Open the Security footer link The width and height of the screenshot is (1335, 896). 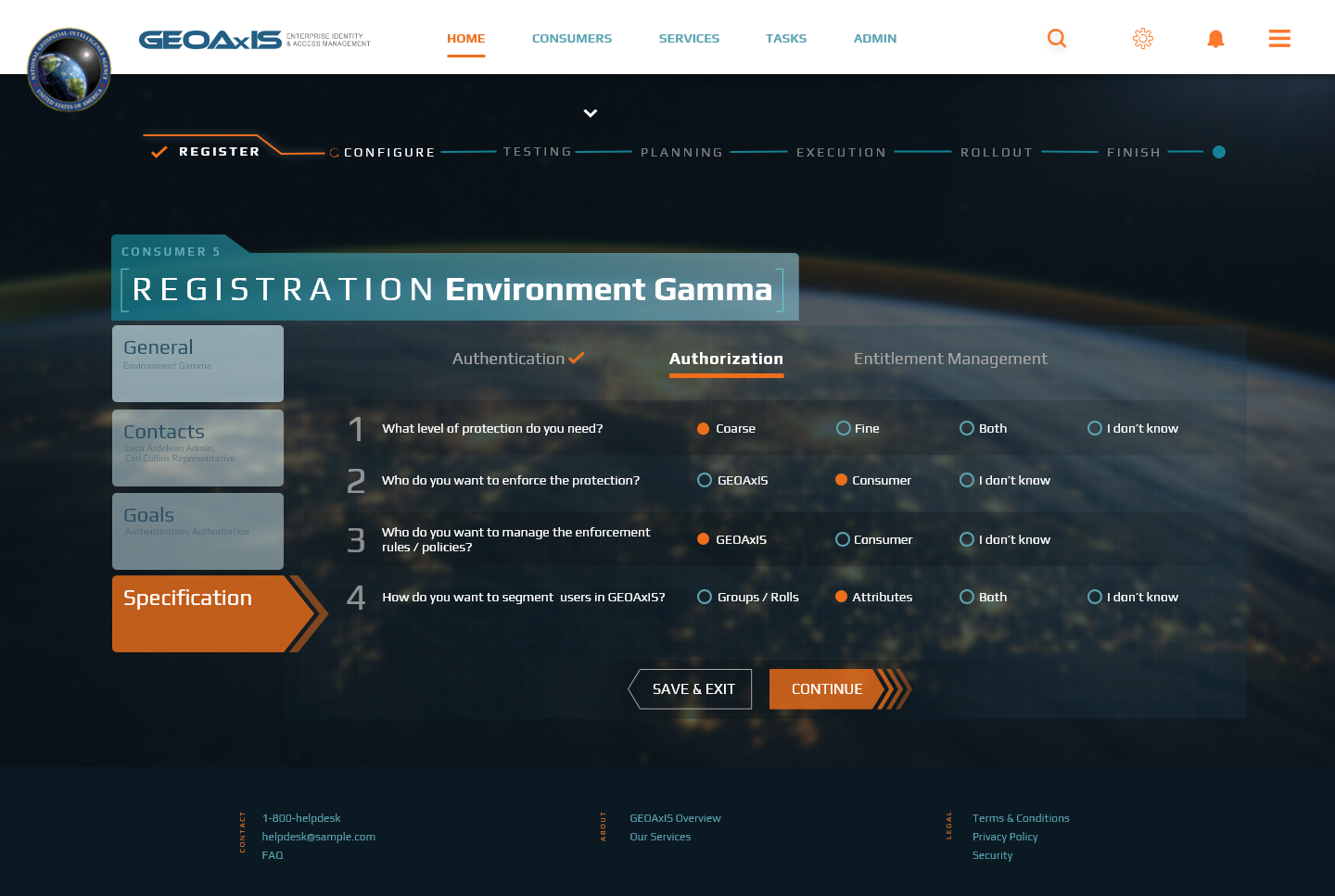(992, 855)
